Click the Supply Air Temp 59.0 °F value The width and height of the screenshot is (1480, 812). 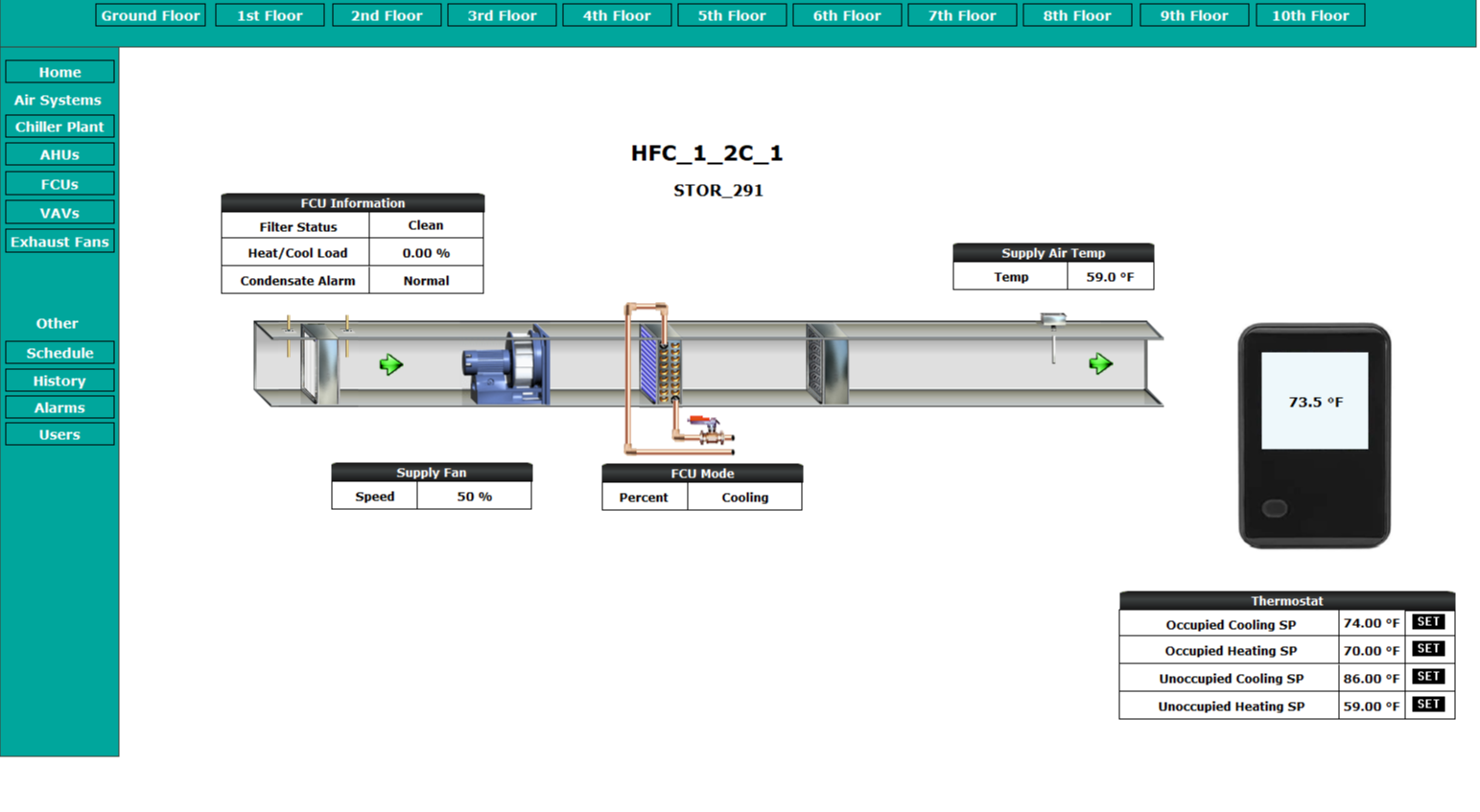click(1110, 277)
